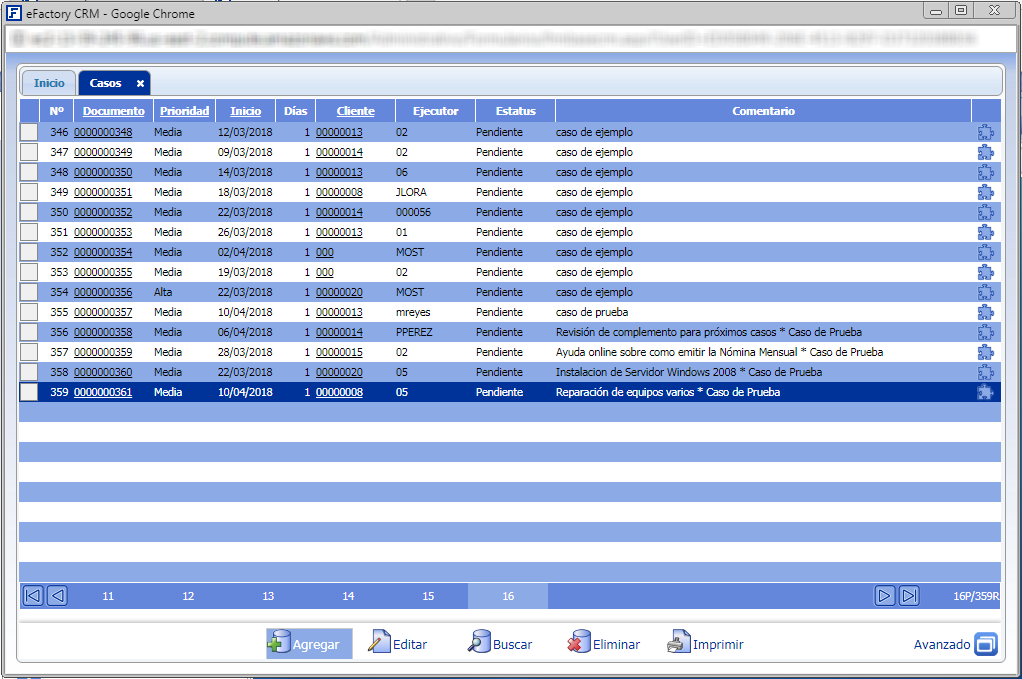This screenshot has height=679, width=1022.
Task: Sort by the Inicio column header
Action: [x=245, y=111]
